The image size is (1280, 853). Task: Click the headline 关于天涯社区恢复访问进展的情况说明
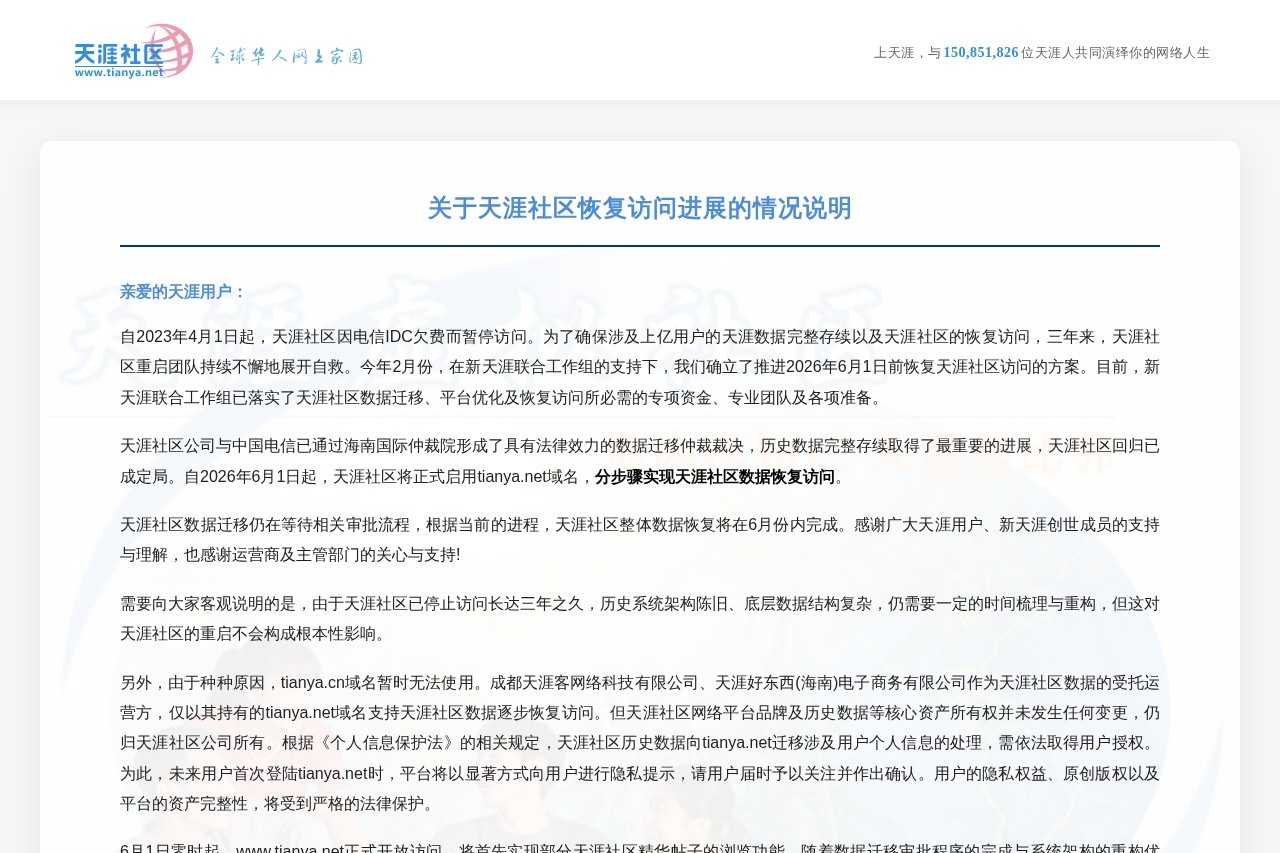click(x=640, y=208)
